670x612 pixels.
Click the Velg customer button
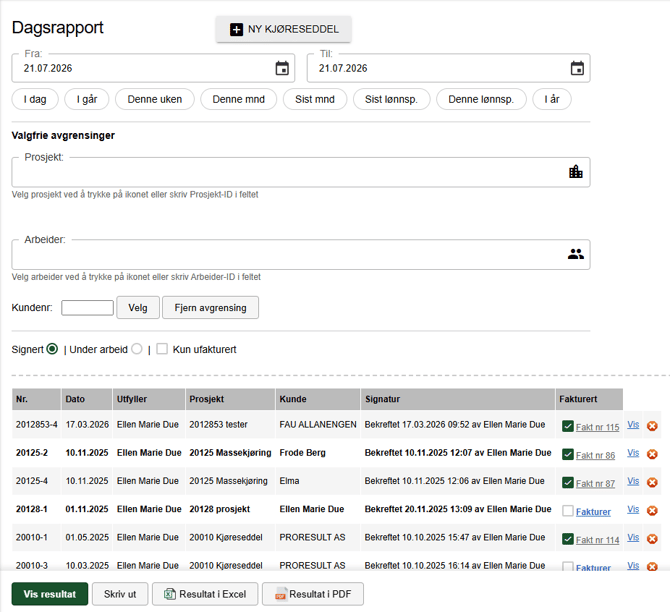pos(138,308)
